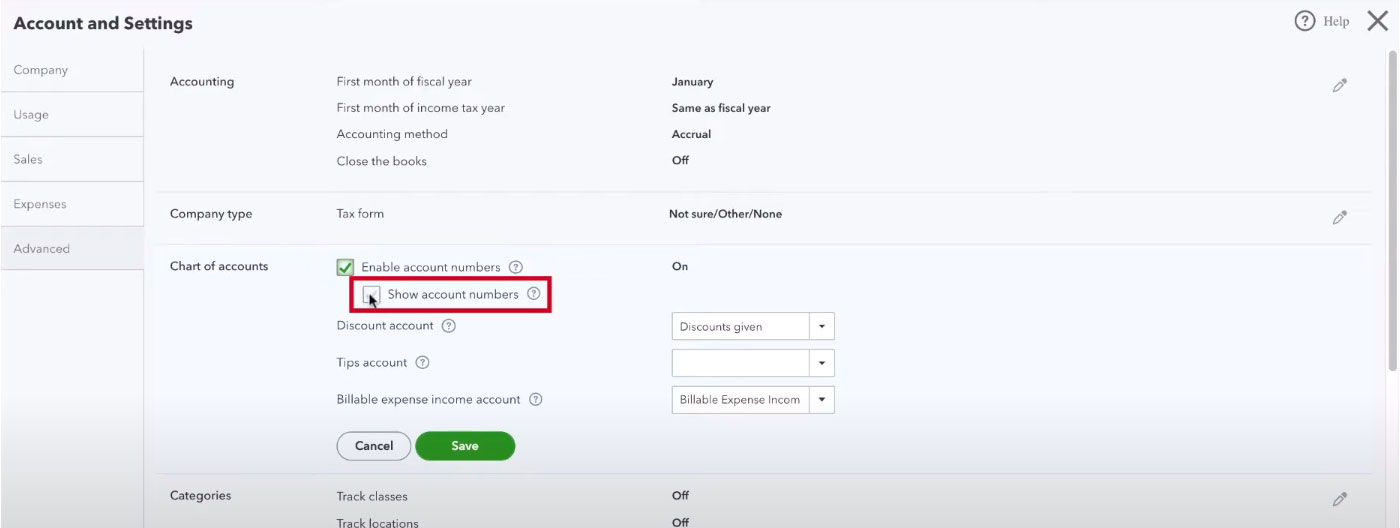The image size is (1400, 528).
Task: Click the Company type pencil edit icon
Action: (x=1340, y=217)
